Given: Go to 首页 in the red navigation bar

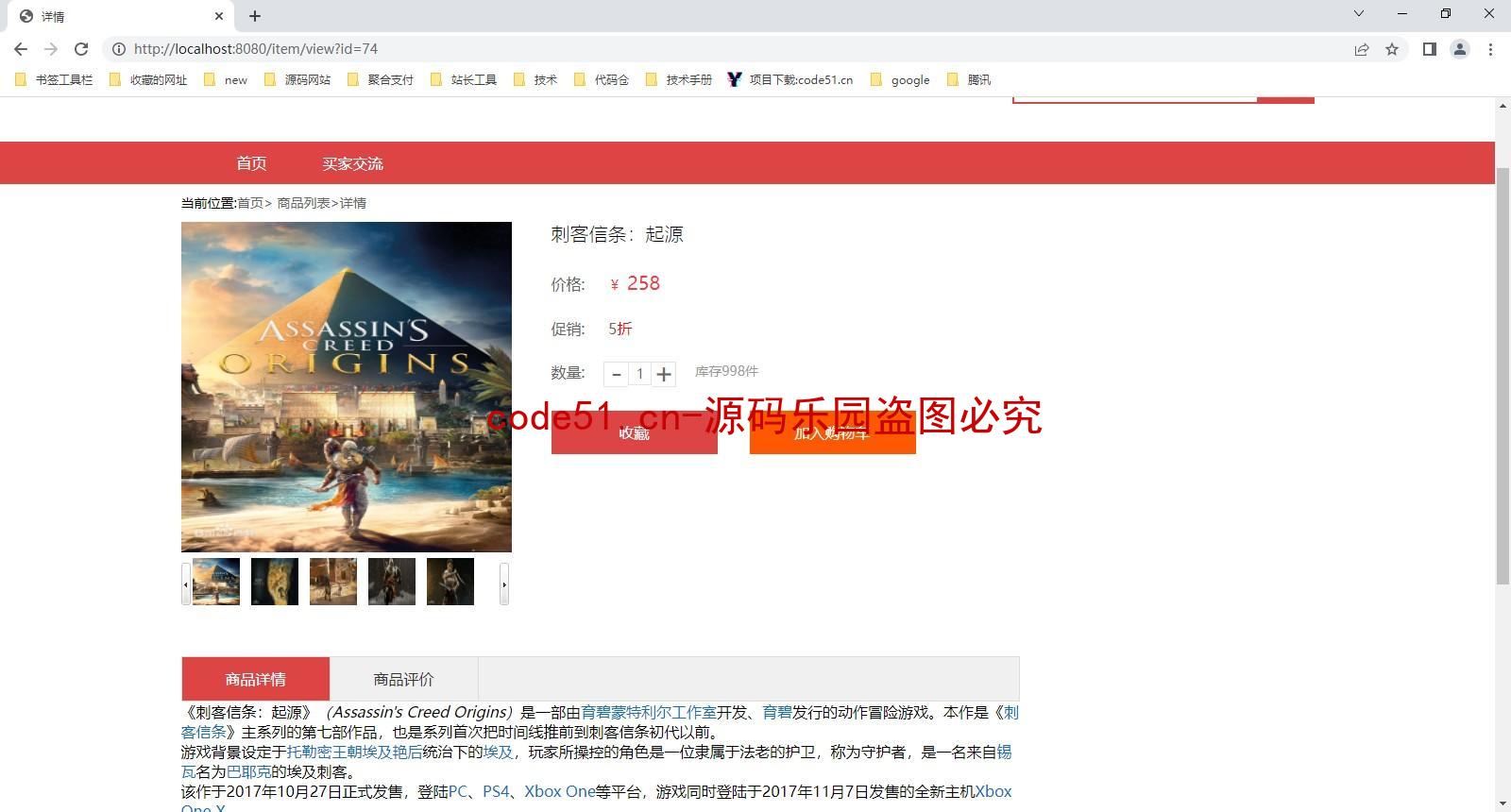Looking at the screenshot, I should (251, 163).
